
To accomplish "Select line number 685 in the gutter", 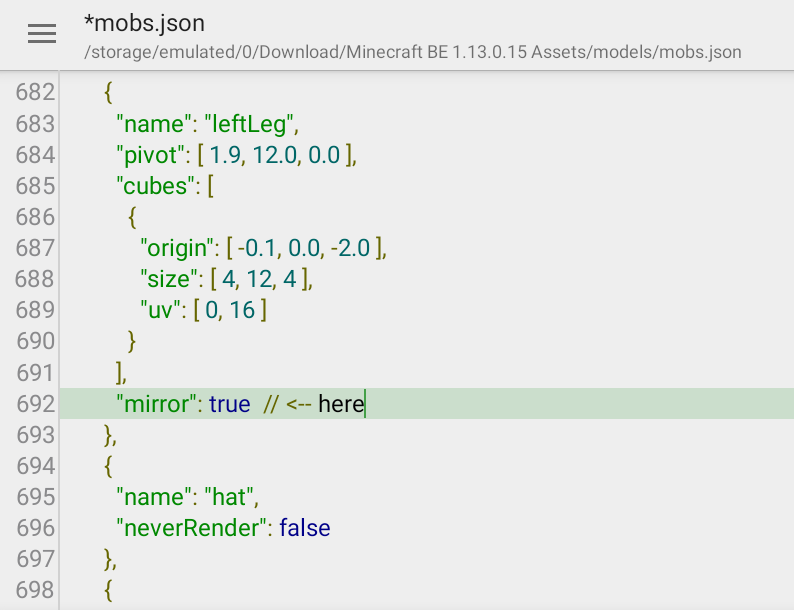I will tap(36, 186).
